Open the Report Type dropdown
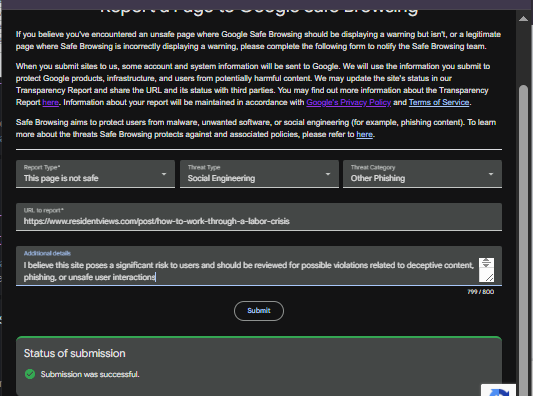The image size is (533, 396). (x=95, y=174)
